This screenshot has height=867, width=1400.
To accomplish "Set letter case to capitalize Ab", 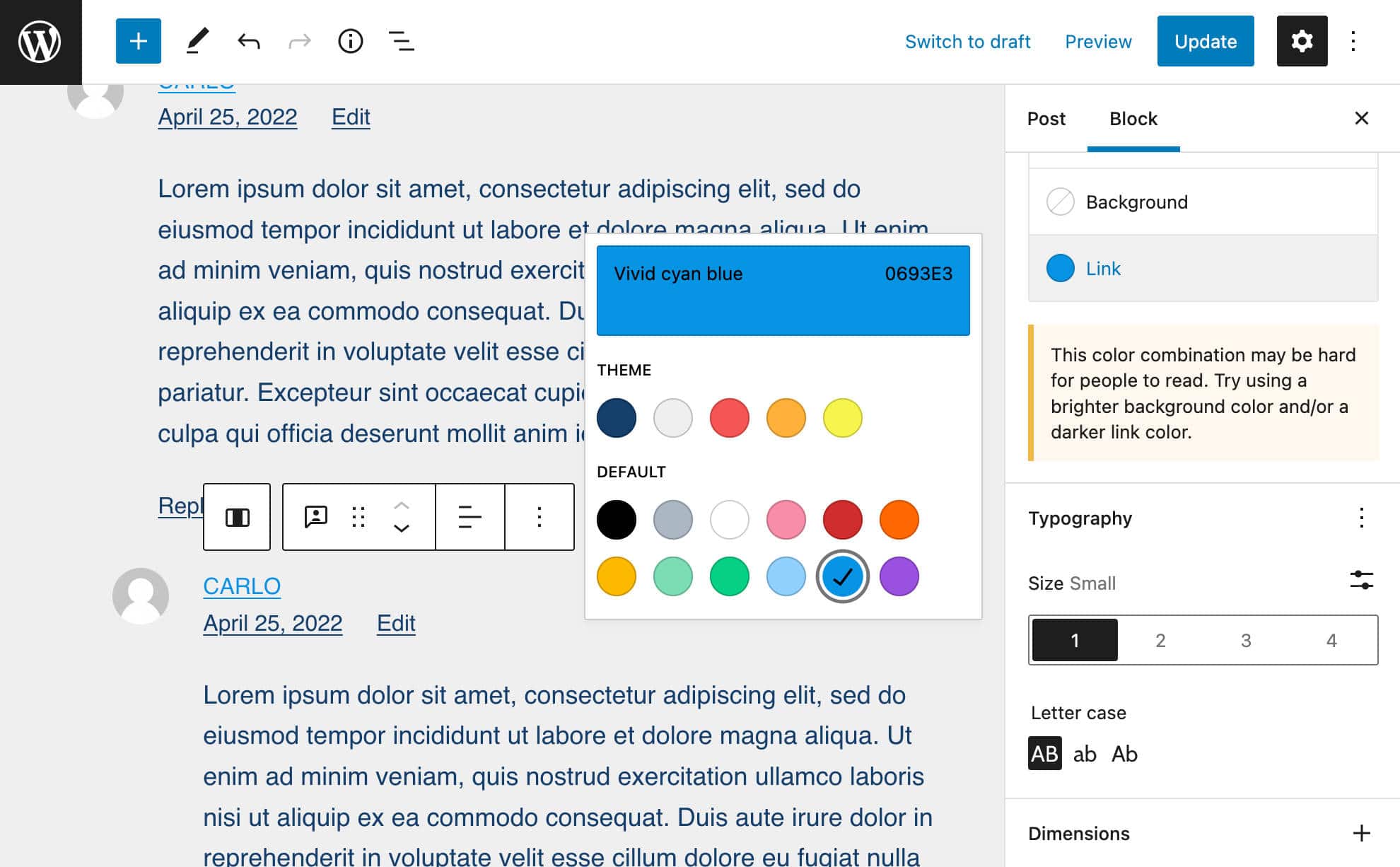I will pyautogui.click(x=1124, y=753).
